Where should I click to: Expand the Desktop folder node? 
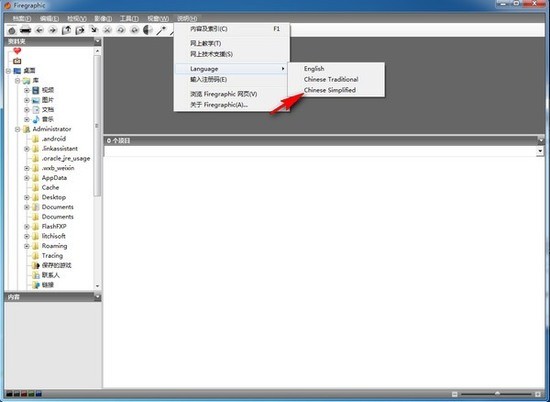tap(27, 197)
